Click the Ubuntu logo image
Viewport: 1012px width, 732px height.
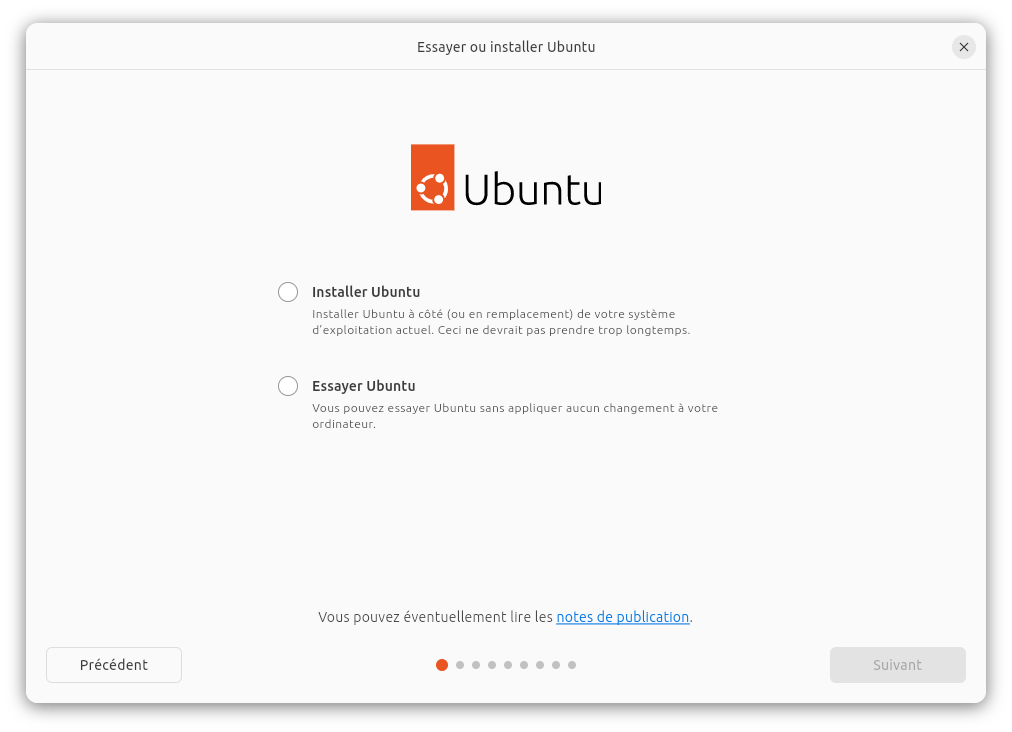coord(506,178)
